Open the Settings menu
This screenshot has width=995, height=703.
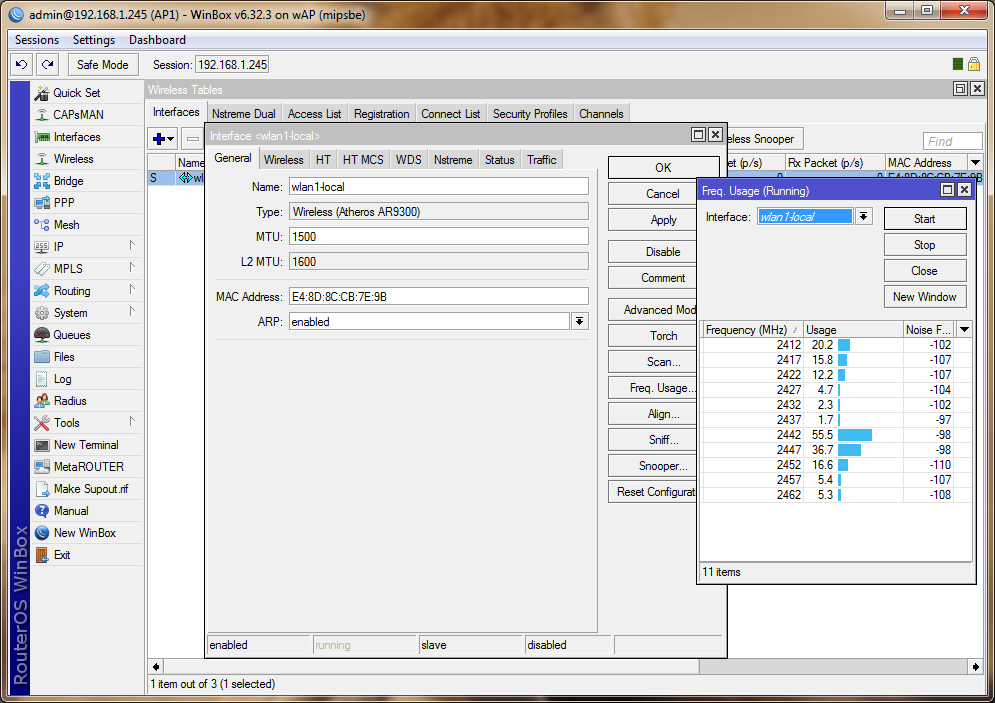pos(94,40)
